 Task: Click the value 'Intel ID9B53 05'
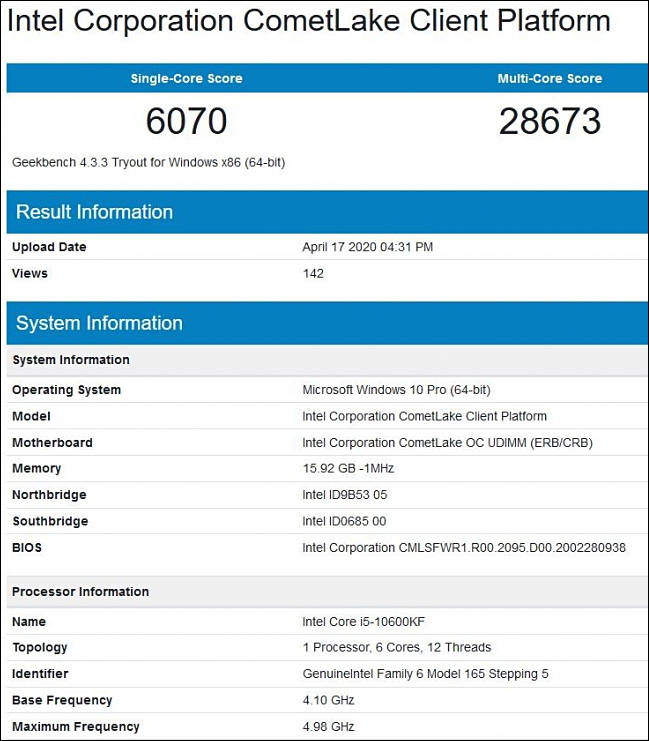tap(345, 495)
